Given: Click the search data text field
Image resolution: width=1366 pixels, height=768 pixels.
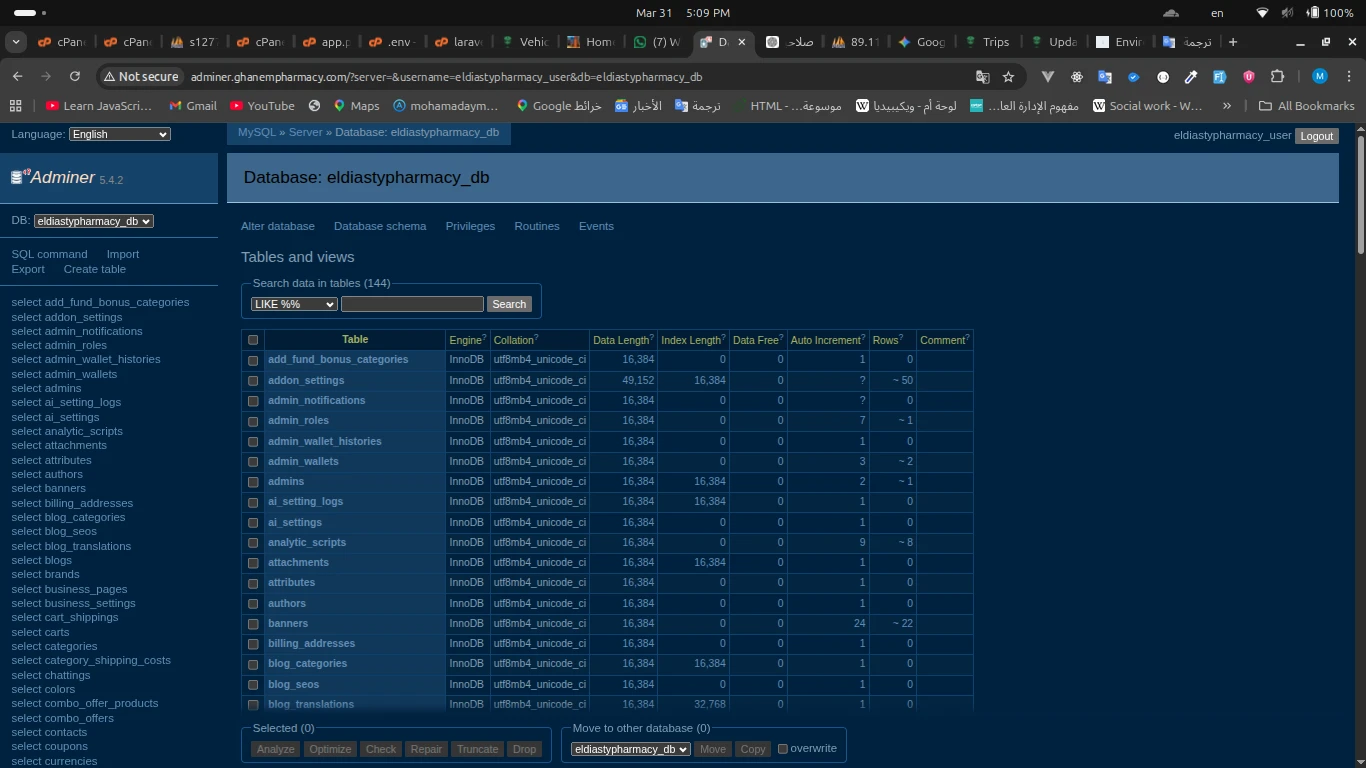Looking at the screenshot, I should (x=412, y=304).
